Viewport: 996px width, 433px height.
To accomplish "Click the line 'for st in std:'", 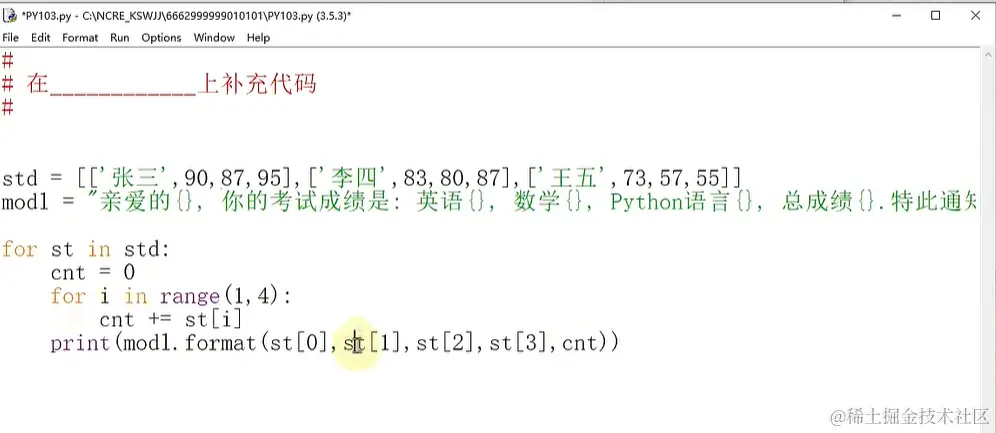I will [x=86, y=250].
